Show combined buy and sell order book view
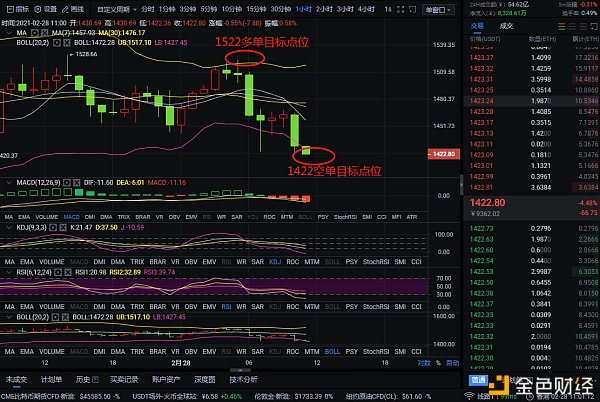This screenshot has width=600, height=402. coord(561,26)
